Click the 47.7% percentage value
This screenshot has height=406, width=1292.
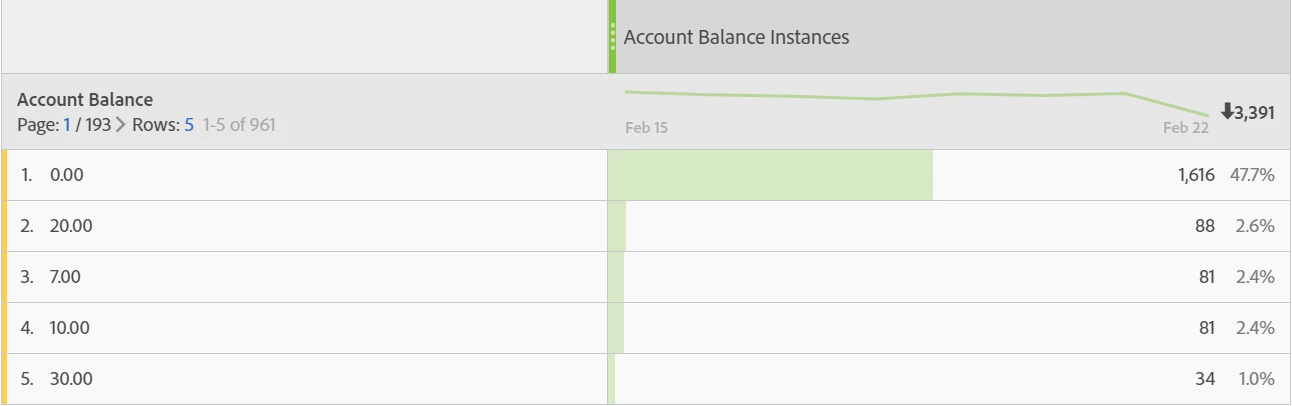coord(1253,175)
